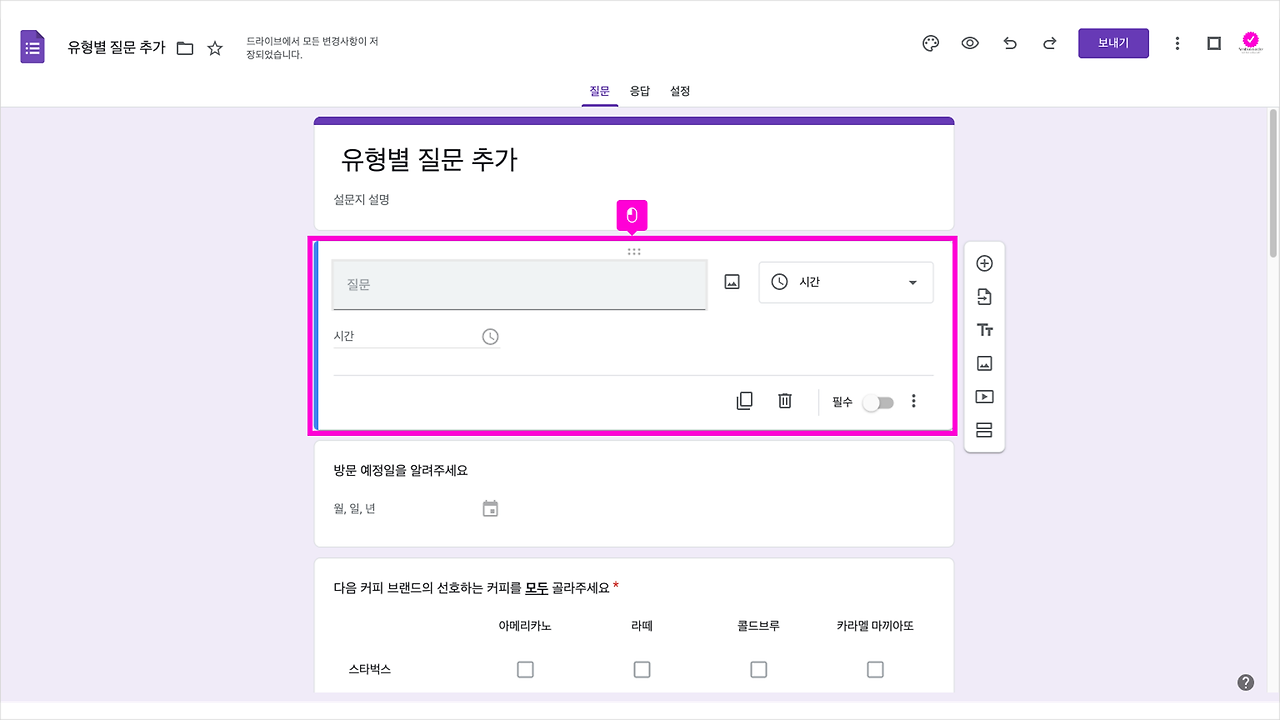Image resolution: width=1280 pixels, height=720 pixels.
Task: Add an image using the sidebar image icon
Action: point(984,362)
